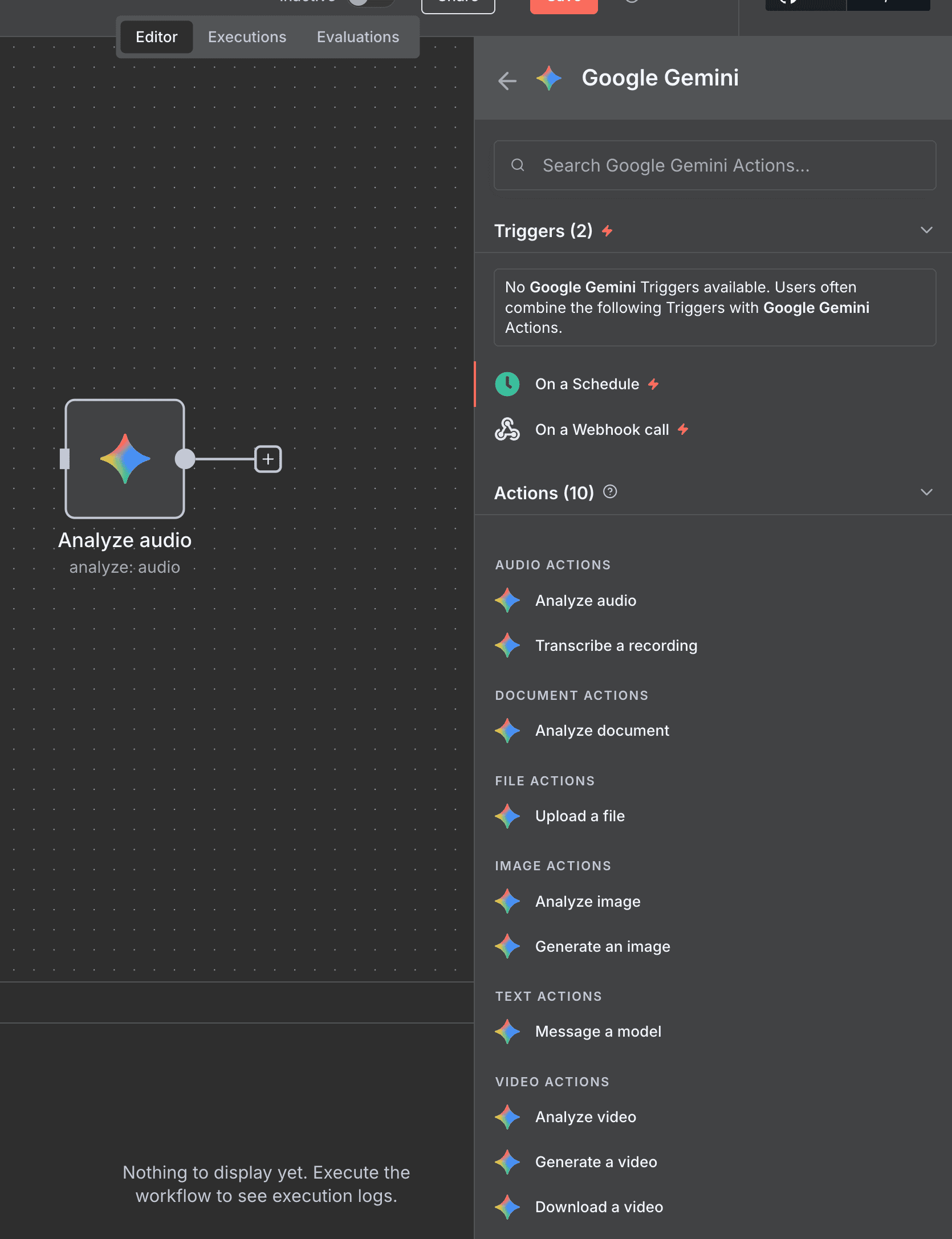952x1239 pixels.
Task: Click the Save button
Action: (x=563, y=3)
